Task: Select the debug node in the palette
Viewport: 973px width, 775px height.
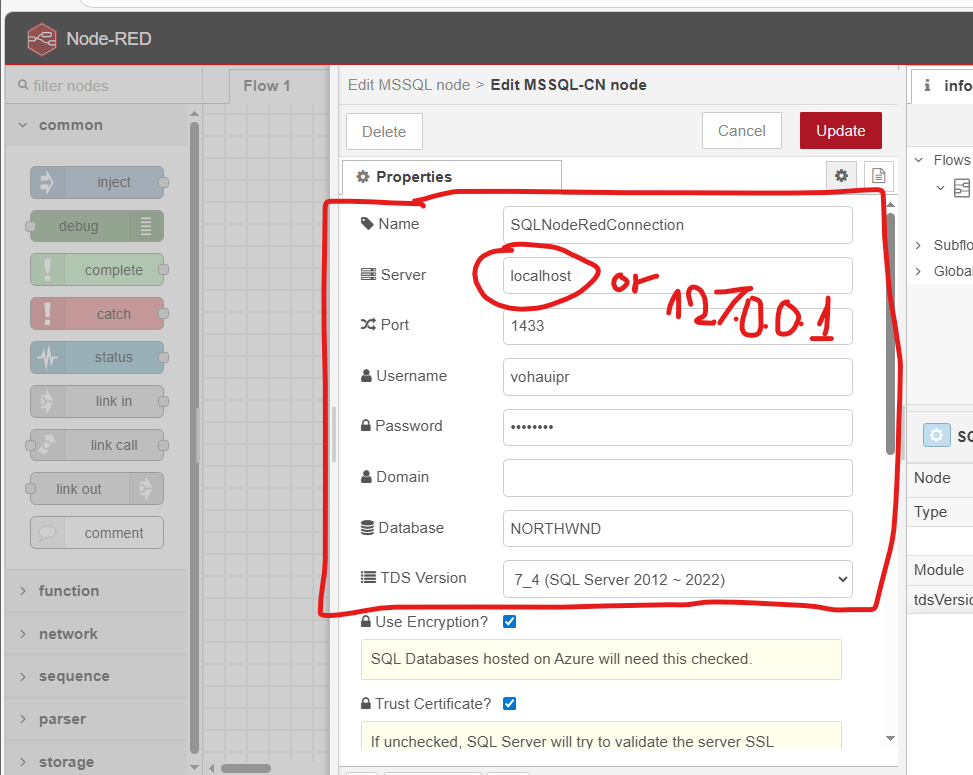Action: (96, 226)
